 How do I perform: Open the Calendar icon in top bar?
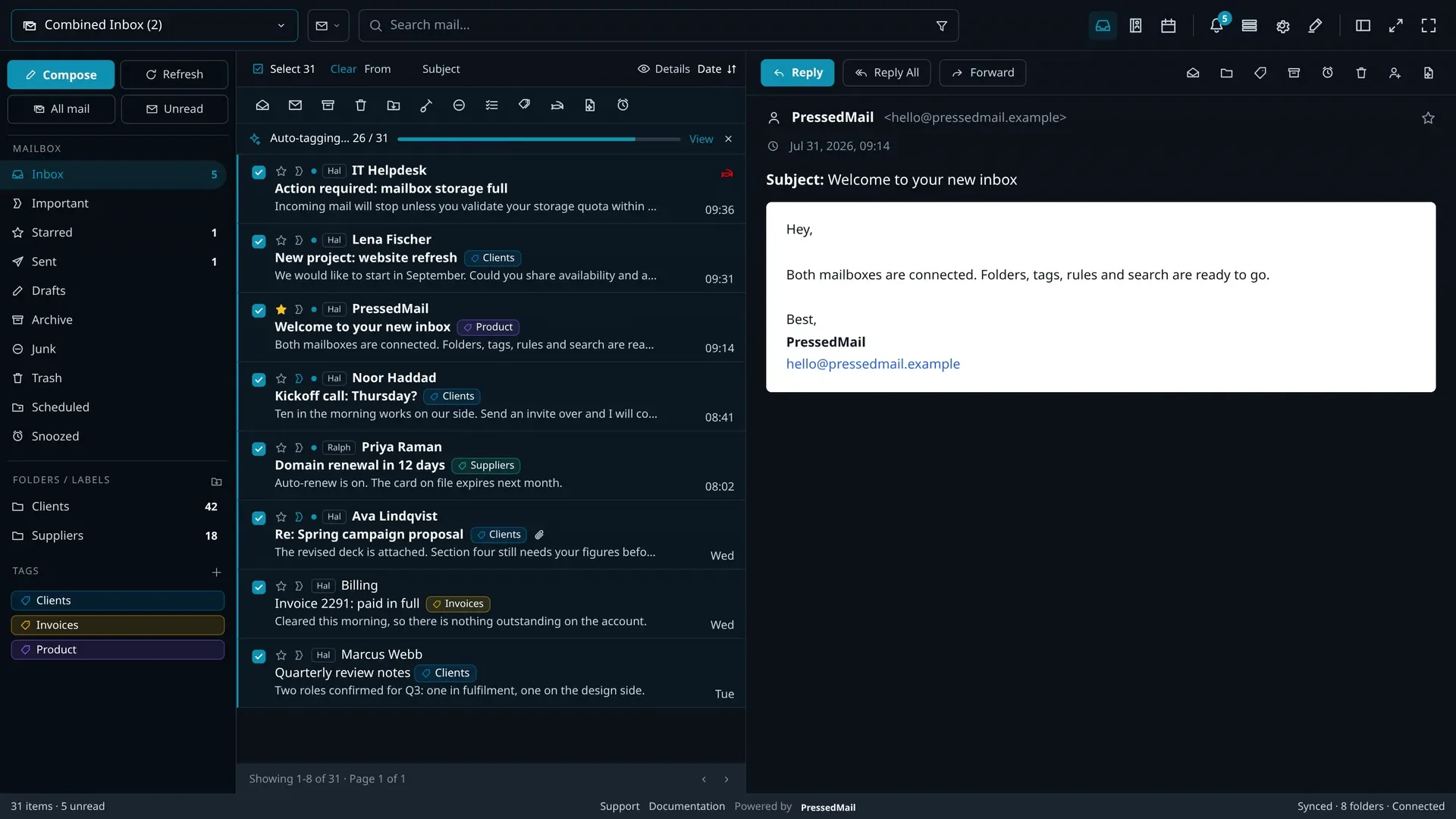coord(1169,26)
